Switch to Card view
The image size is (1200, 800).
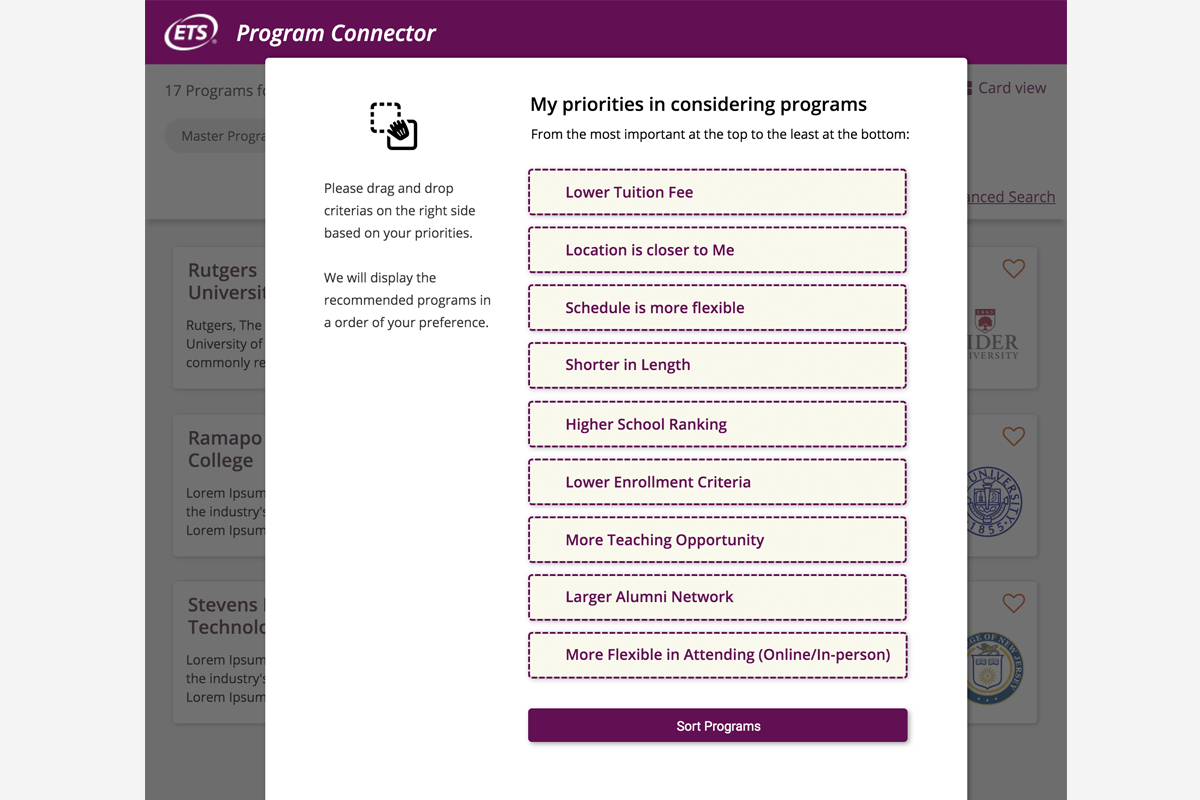pyautogui.click(x=1010, y=88)
